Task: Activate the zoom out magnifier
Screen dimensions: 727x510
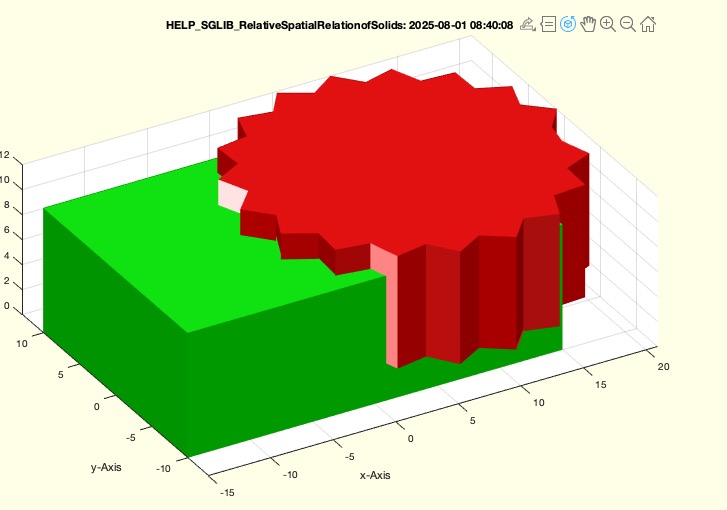Action: pyautogui.click(x=628, y=25)
